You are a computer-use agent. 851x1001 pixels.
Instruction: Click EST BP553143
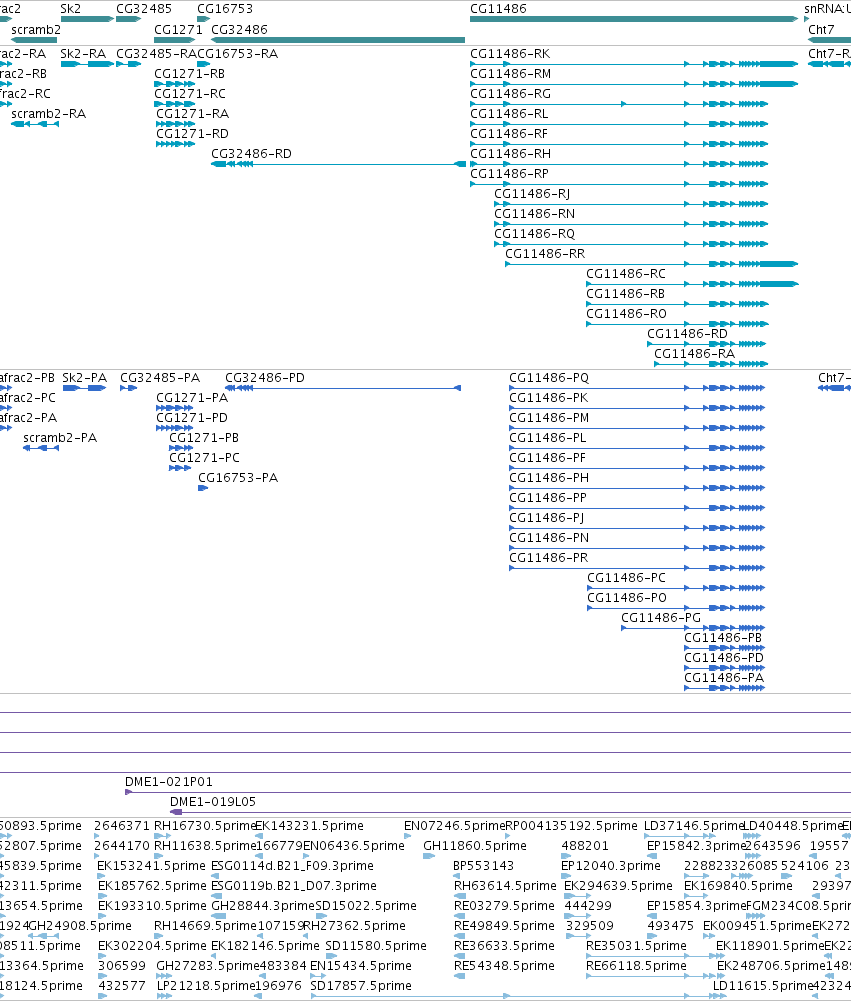tap(483, 866)
